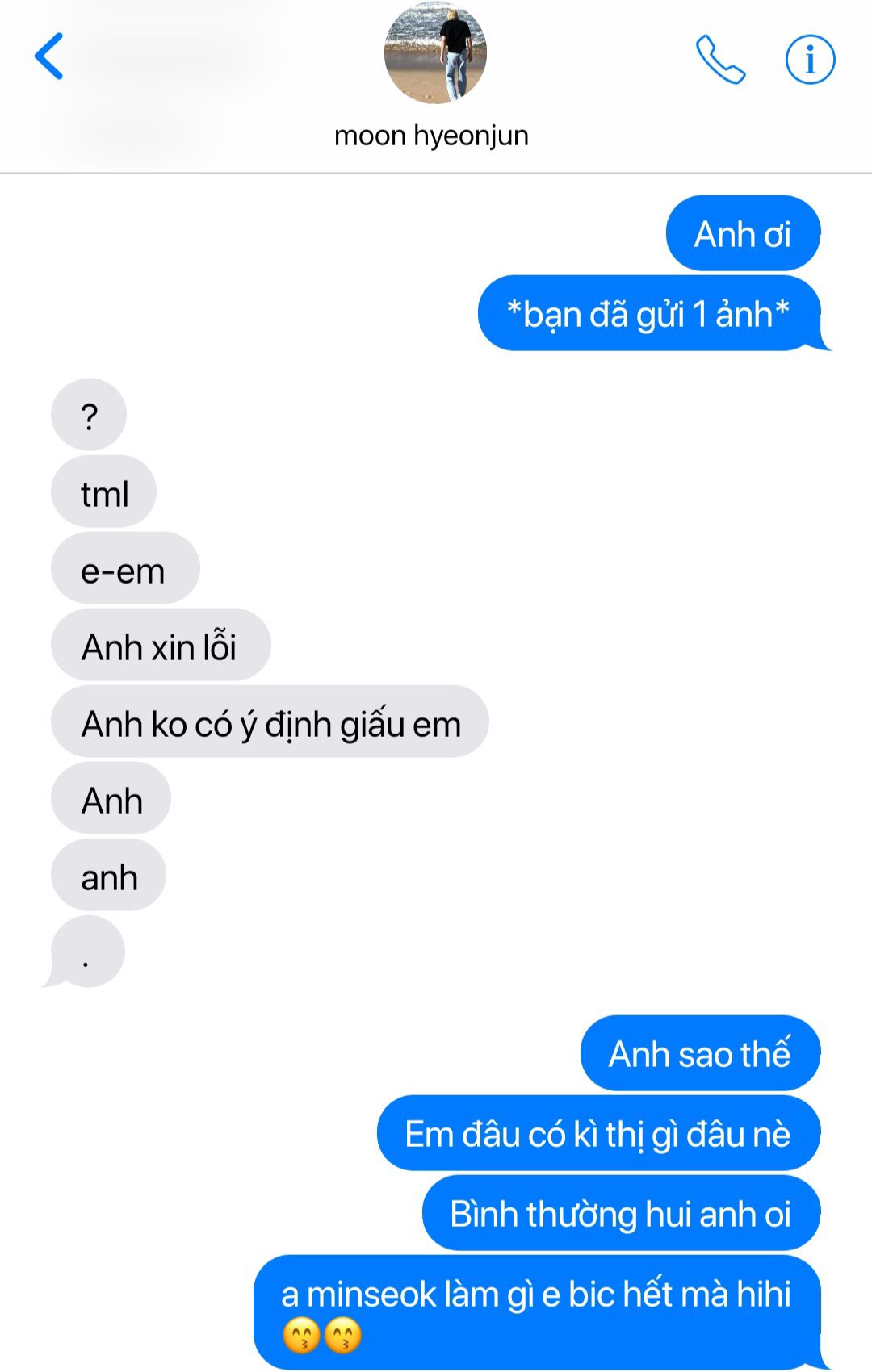Tap the 'tml' message bubble

pos(104,491)
